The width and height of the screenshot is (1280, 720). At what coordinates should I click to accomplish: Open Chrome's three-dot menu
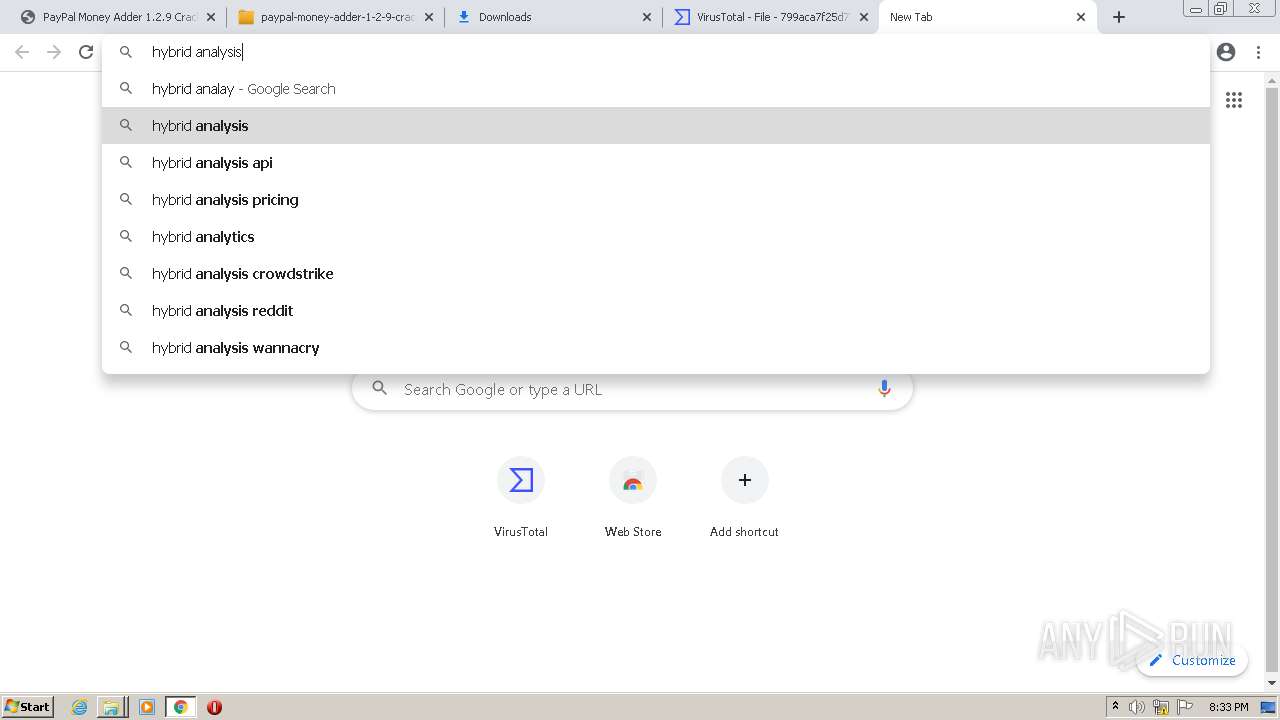tap(1258, 52)
